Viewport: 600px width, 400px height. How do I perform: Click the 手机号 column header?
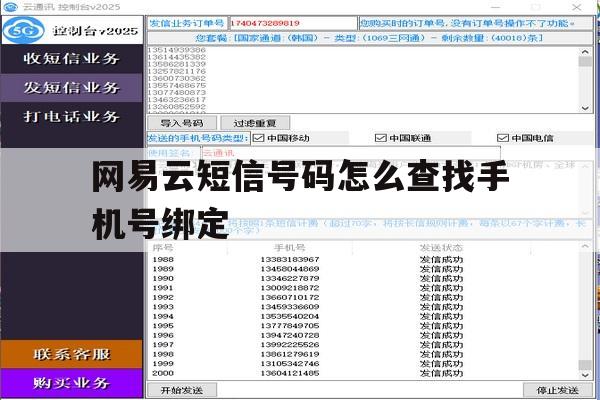(290, 248)
